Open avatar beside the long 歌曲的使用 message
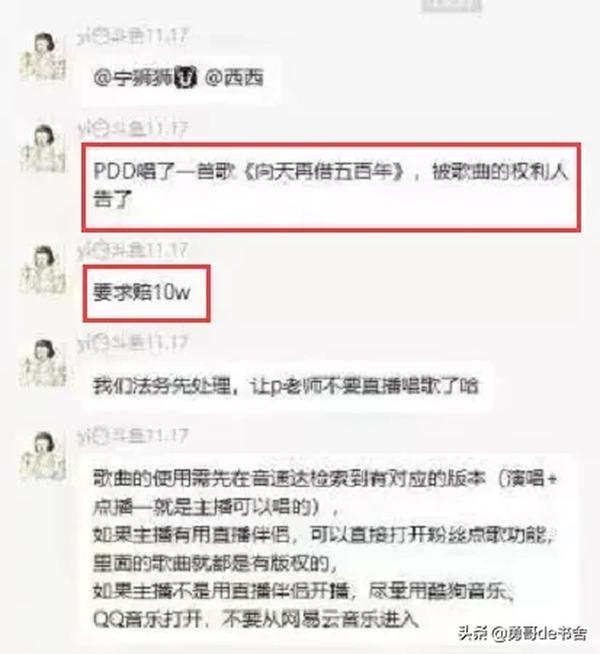This screenshot has width=600, height=654. (44, 455)
